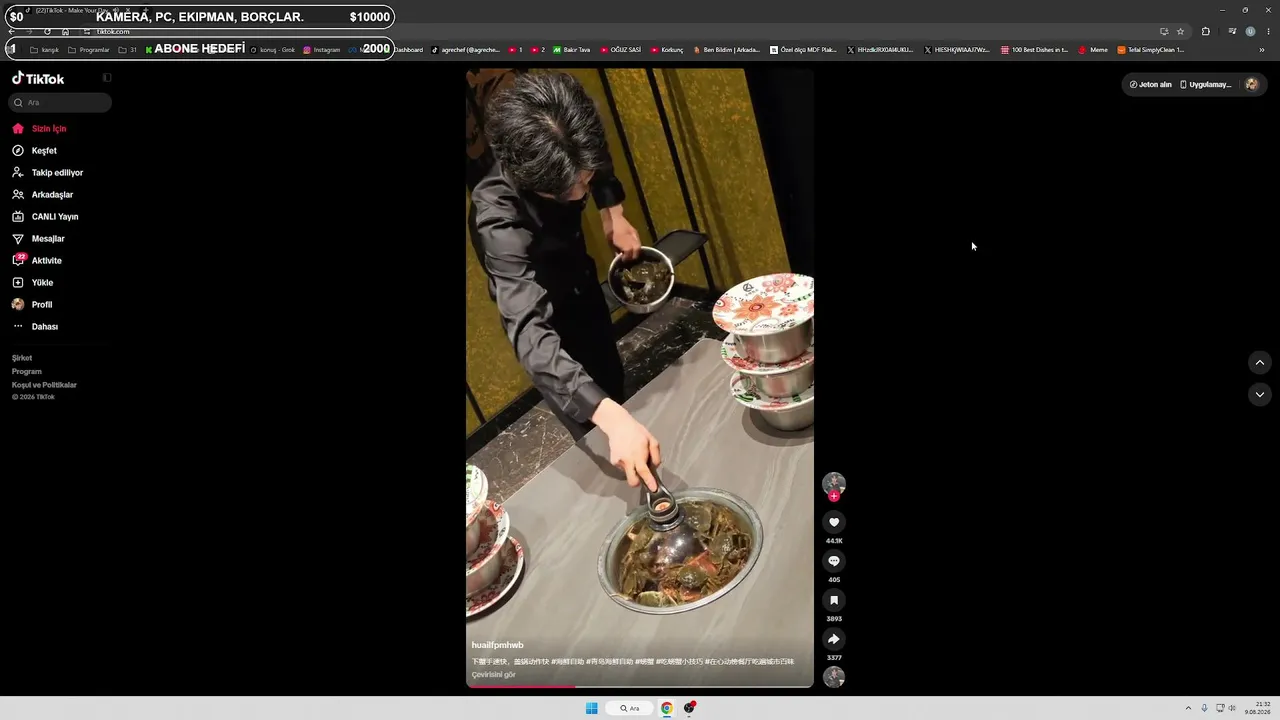Open the volume tray icon
Image resolution: width=1280 pixels, height=720 pixels.
click(x=1232, y=708)
